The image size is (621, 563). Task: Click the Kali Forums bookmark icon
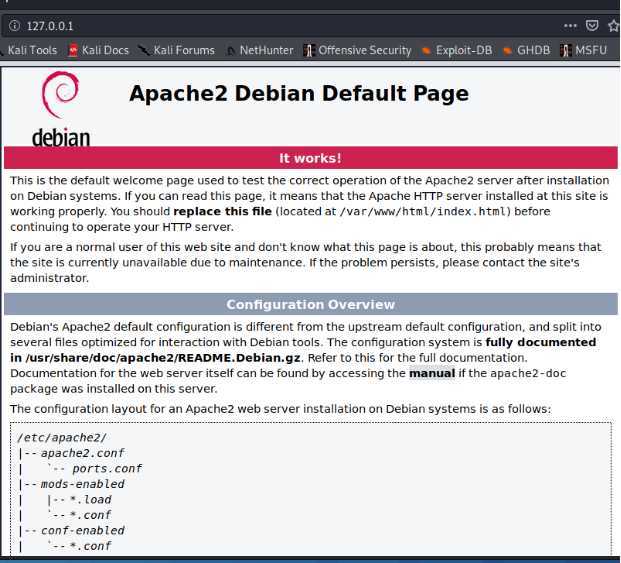(144, 50)
